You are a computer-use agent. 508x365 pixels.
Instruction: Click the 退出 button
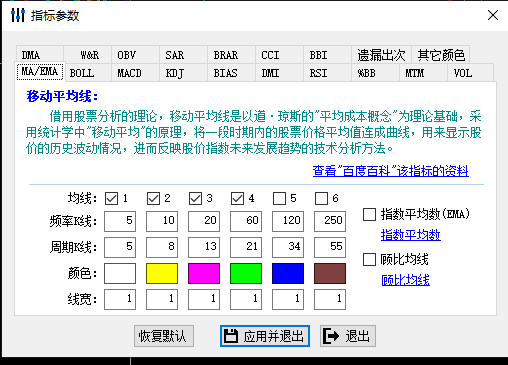coord(348,336)
